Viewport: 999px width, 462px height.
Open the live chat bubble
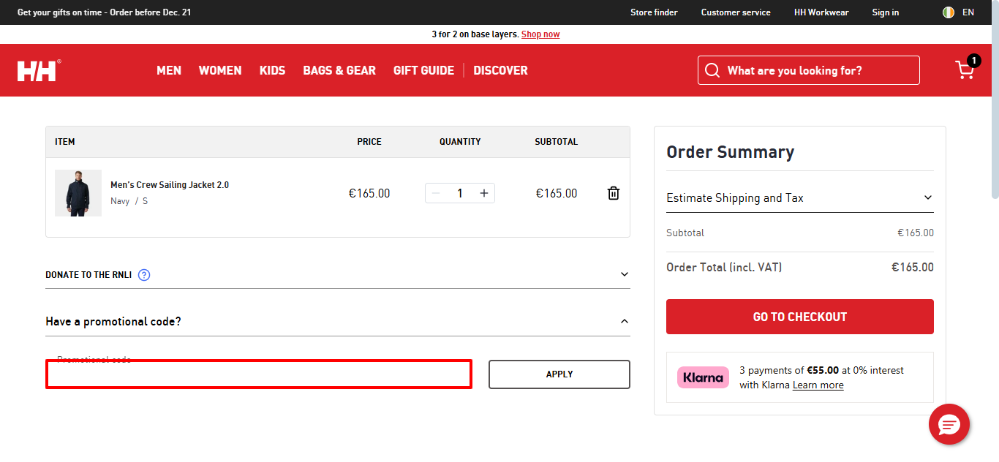(949, 424)
